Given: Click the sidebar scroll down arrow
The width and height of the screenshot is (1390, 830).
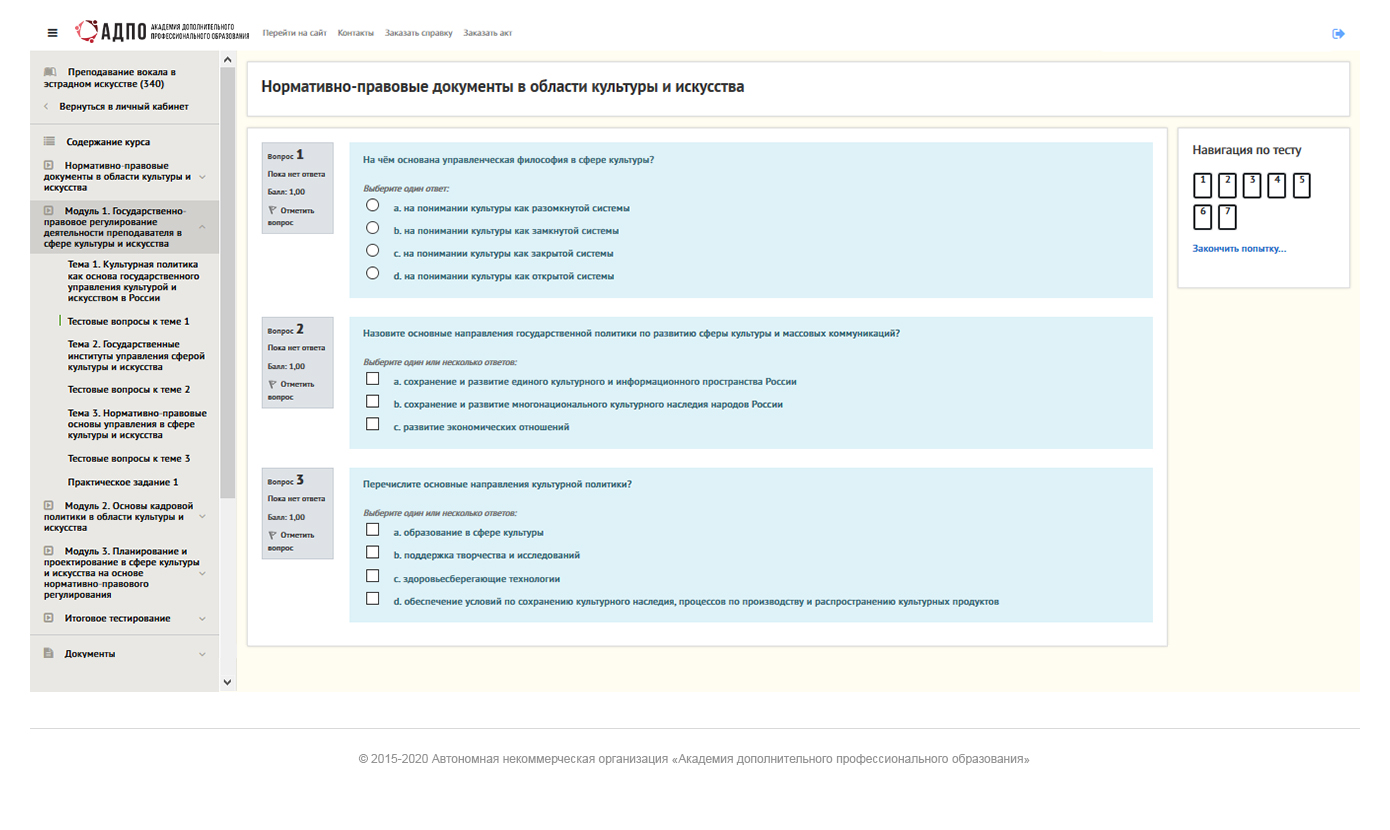Looking at the screenshot, I should coord(227,682).
